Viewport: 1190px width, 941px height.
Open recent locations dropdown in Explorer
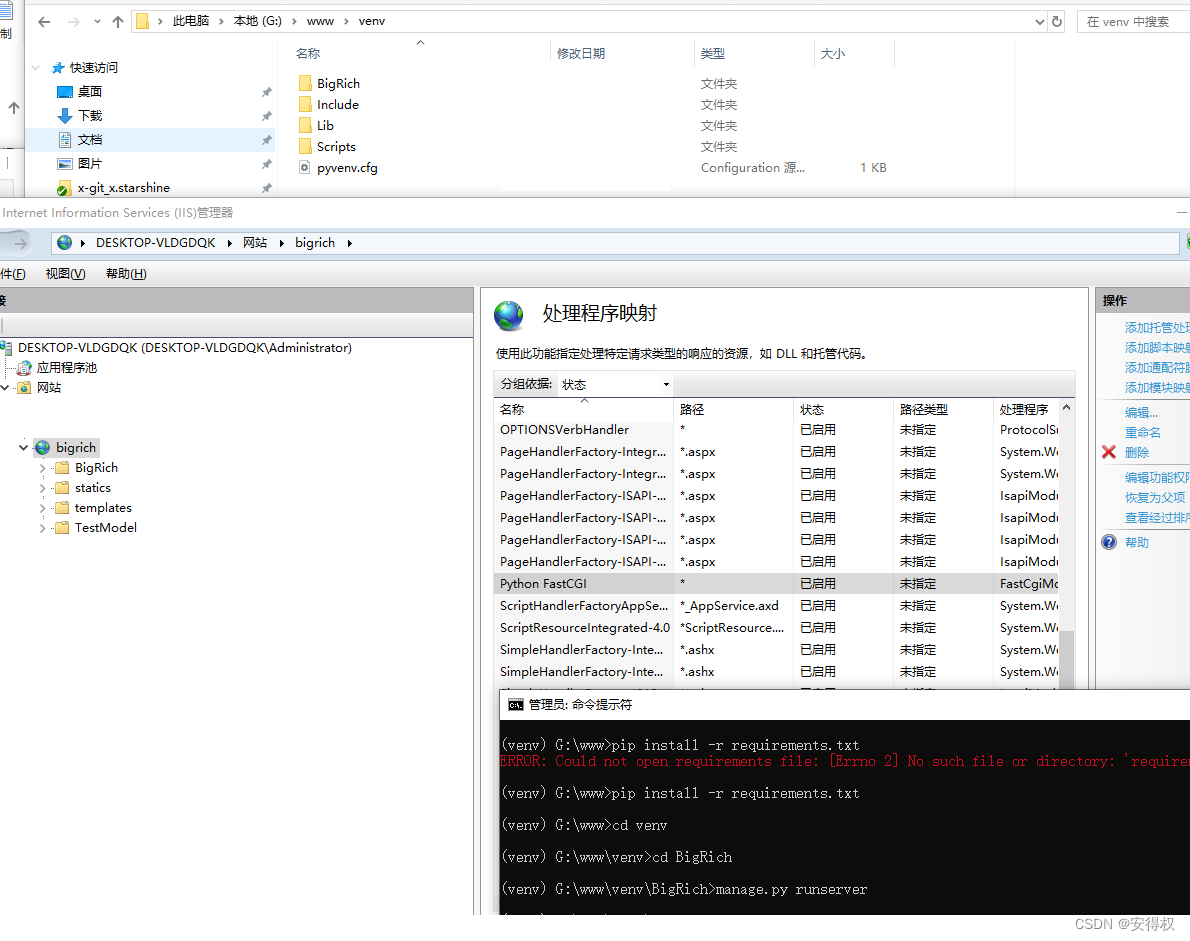97,22
